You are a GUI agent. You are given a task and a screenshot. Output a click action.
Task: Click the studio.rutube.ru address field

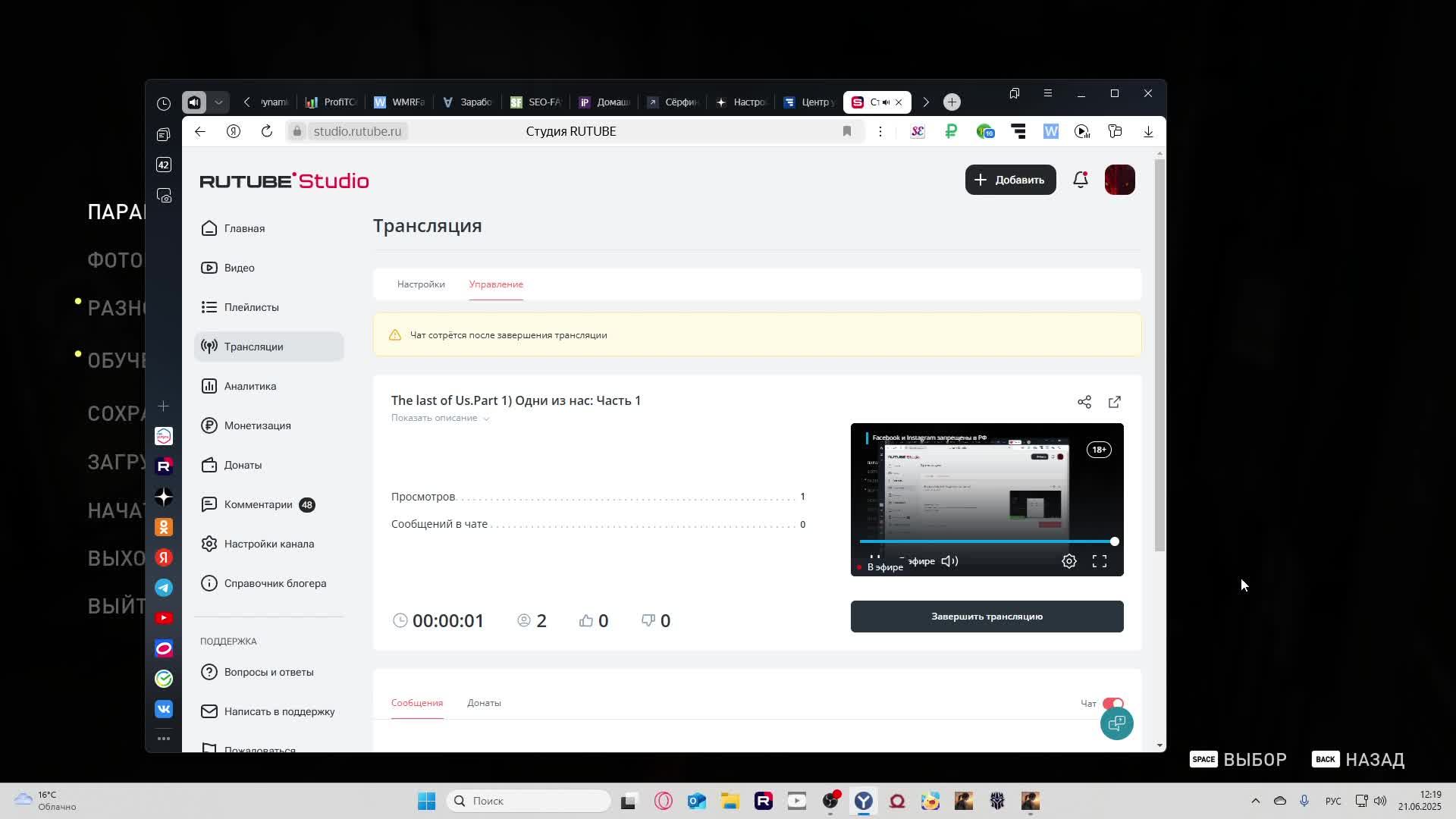click(x=357, y=131)
